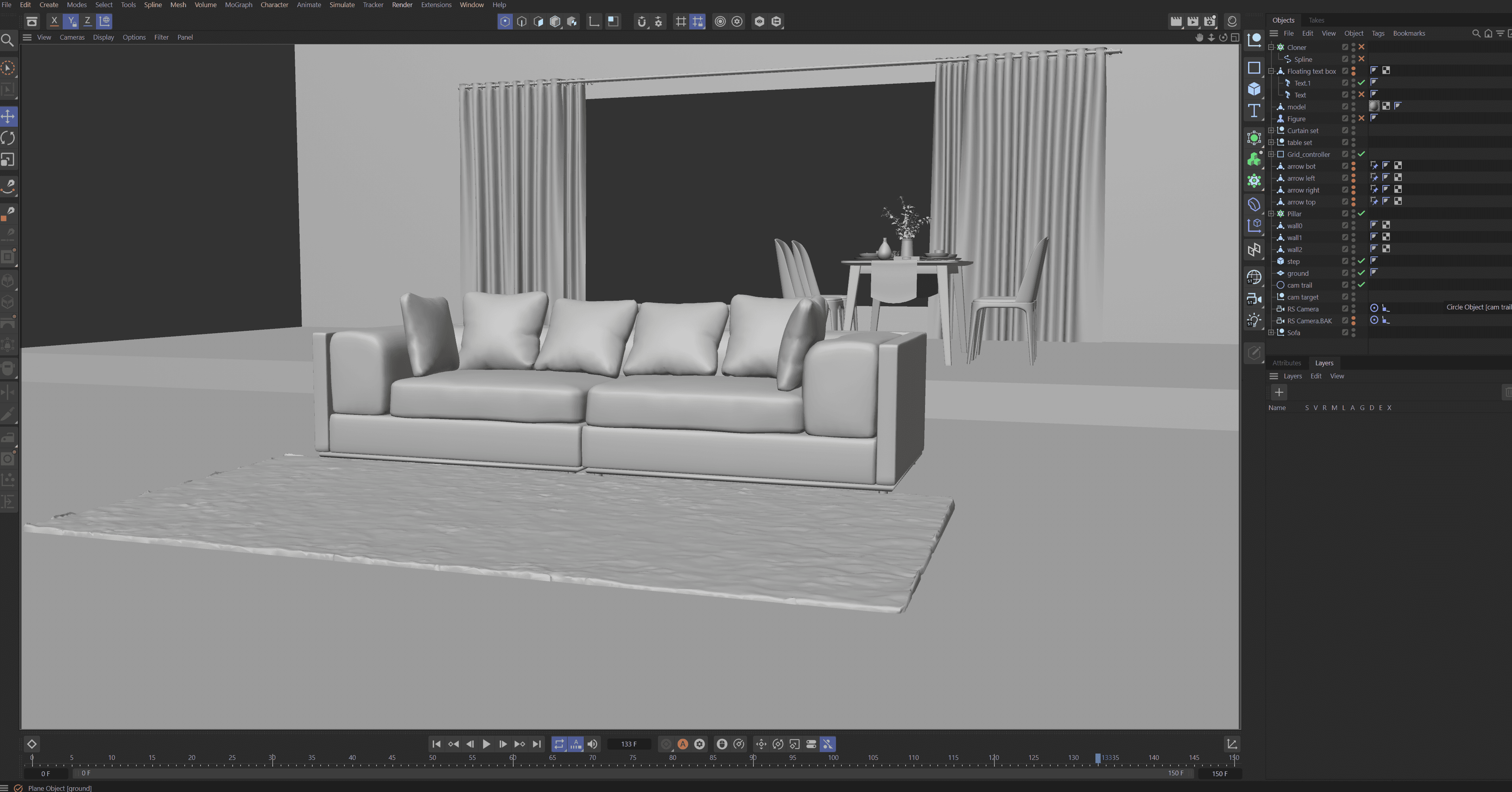Collapse the Floating text box hierarchy
This screenshot has height=792, width=1512.
(1271, 71)
